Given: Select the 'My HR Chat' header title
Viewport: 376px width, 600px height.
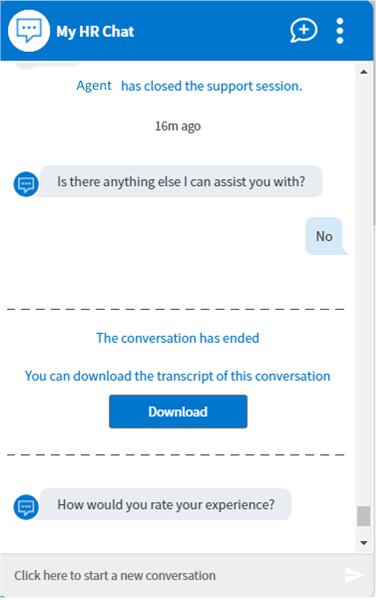Looking at the screenshot, I should tap(95, 31).
